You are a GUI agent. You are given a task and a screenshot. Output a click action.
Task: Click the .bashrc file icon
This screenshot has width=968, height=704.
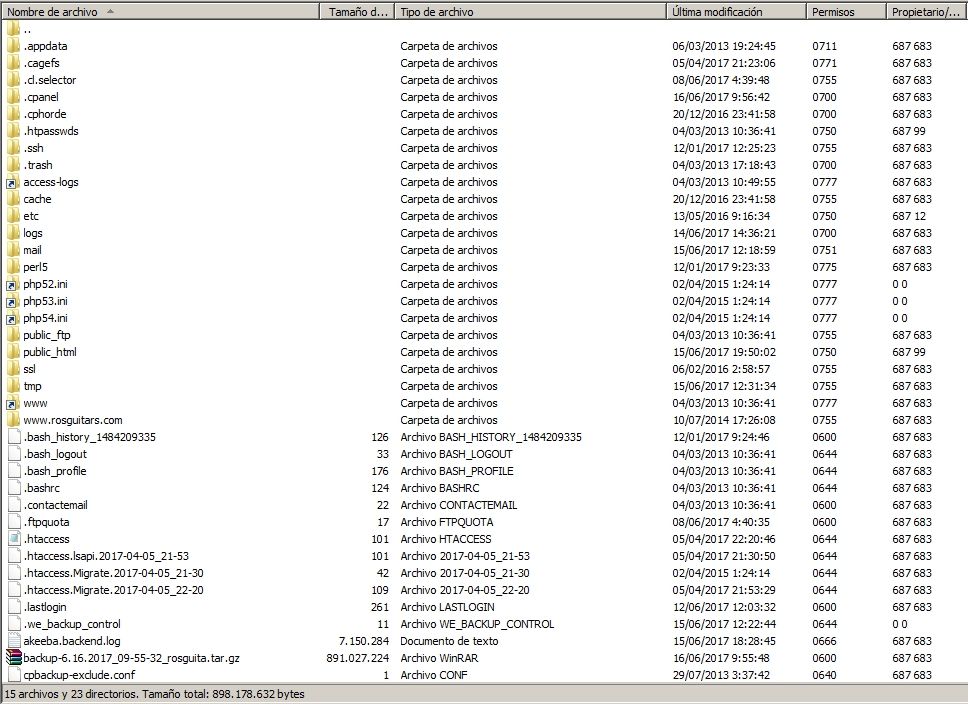(14, 488)
